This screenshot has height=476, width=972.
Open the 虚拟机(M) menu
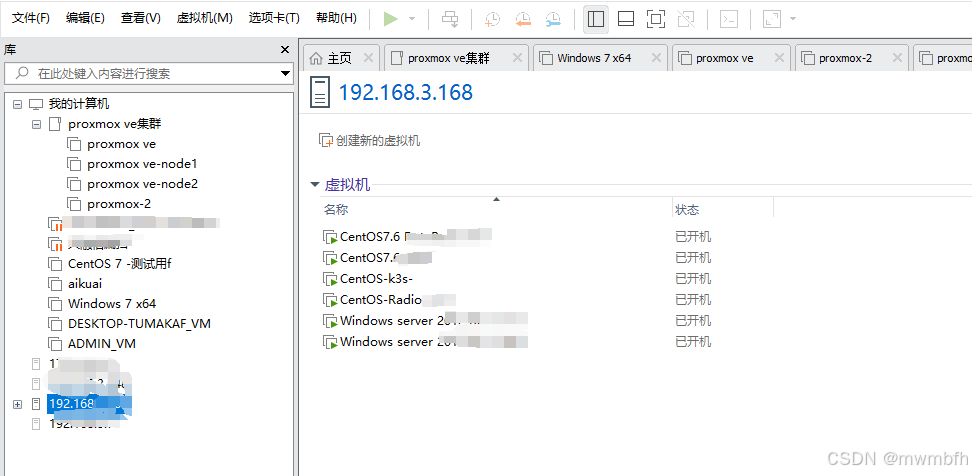coord(205,18)
